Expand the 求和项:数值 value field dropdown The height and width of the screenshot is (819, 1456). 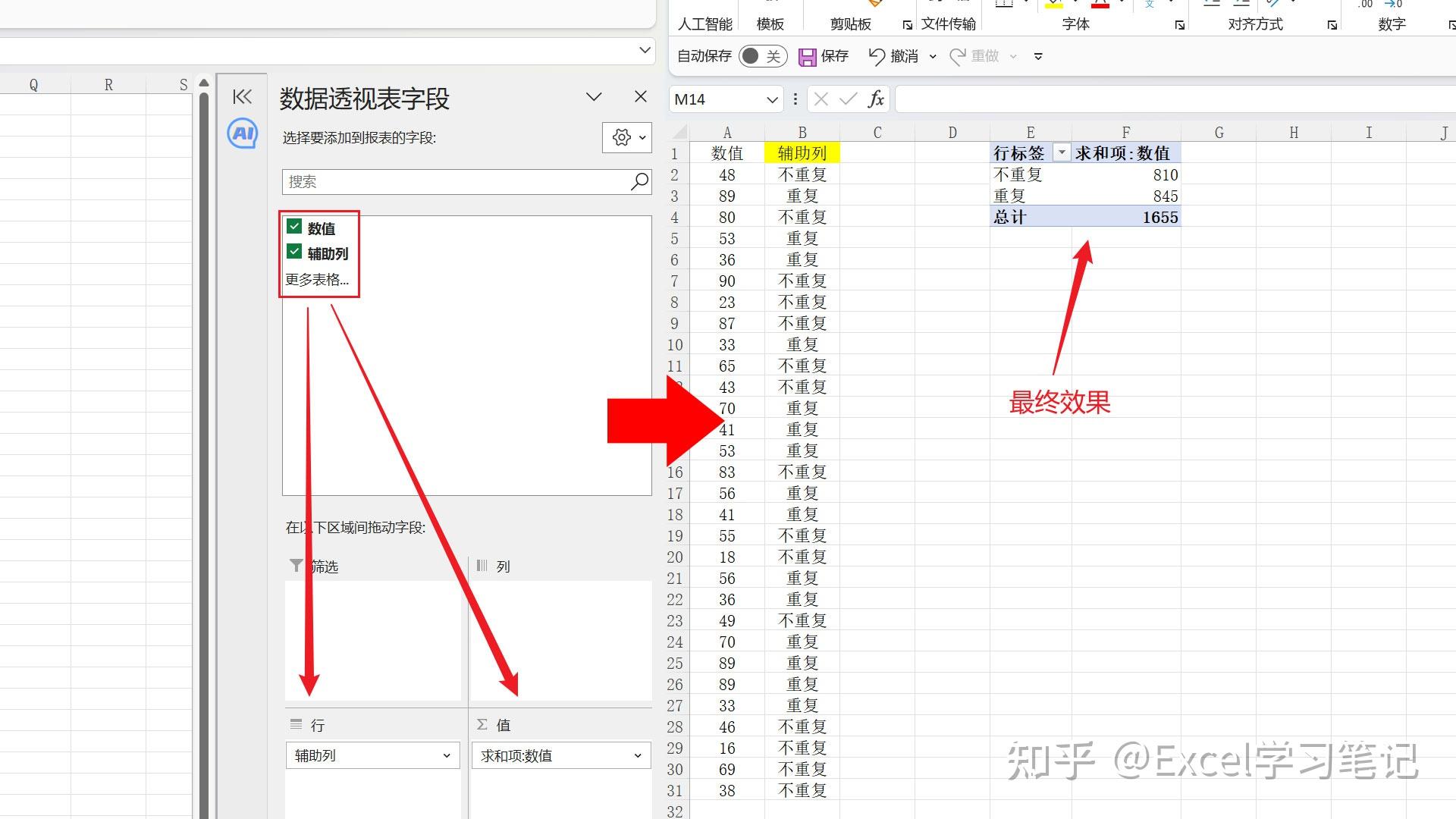(x=637, y=755)
